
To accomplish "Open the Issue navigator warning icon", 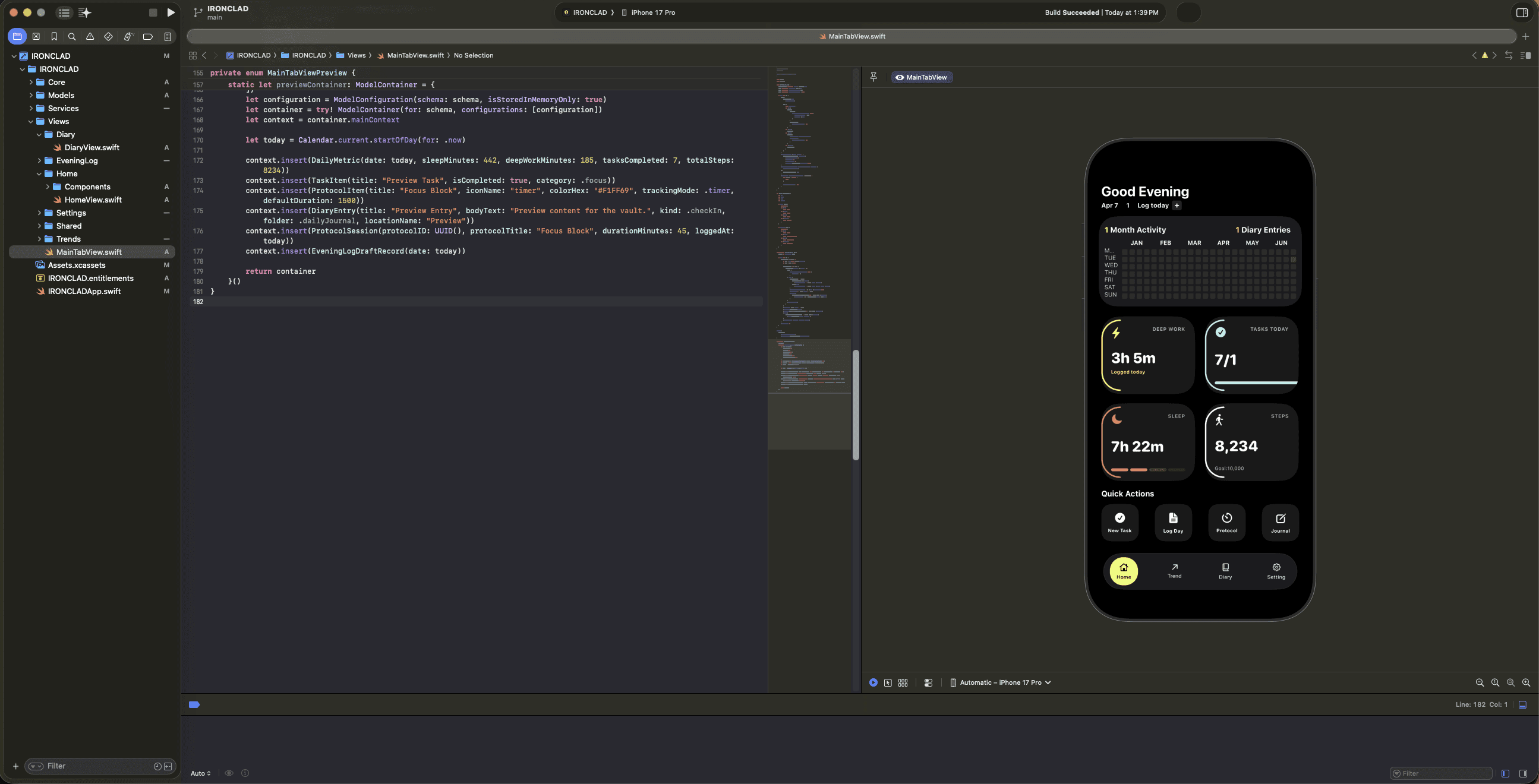I will [90, 36].
